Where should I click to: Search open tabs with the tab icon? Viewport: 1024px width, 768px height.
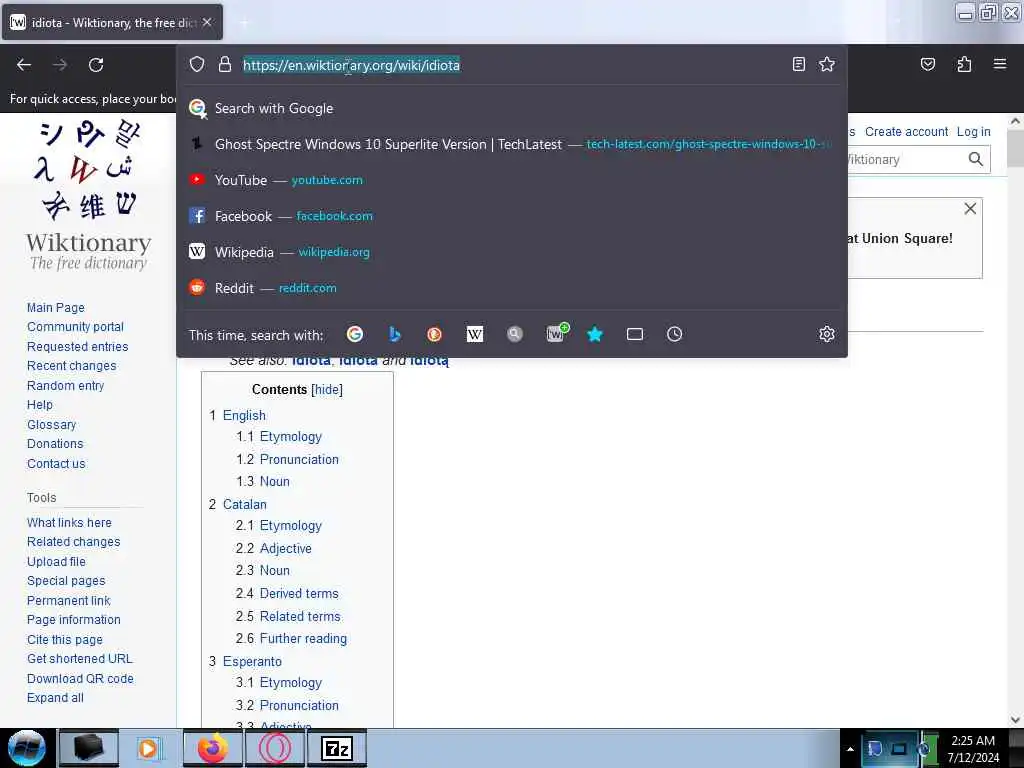tap(635, 334)
